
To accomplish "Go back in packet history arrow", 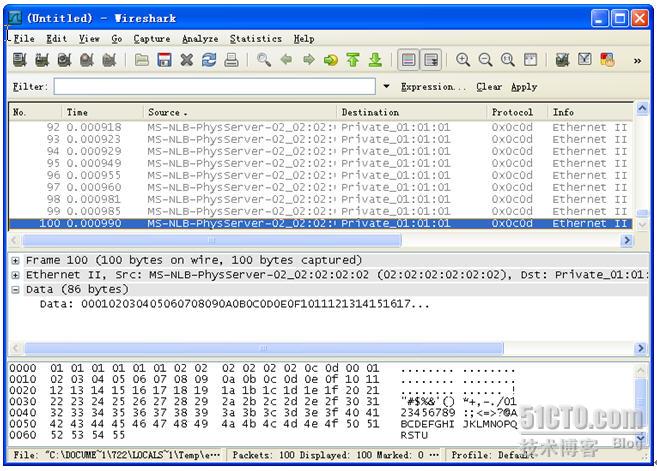I will pyautogui.click(x=286, y=60).
